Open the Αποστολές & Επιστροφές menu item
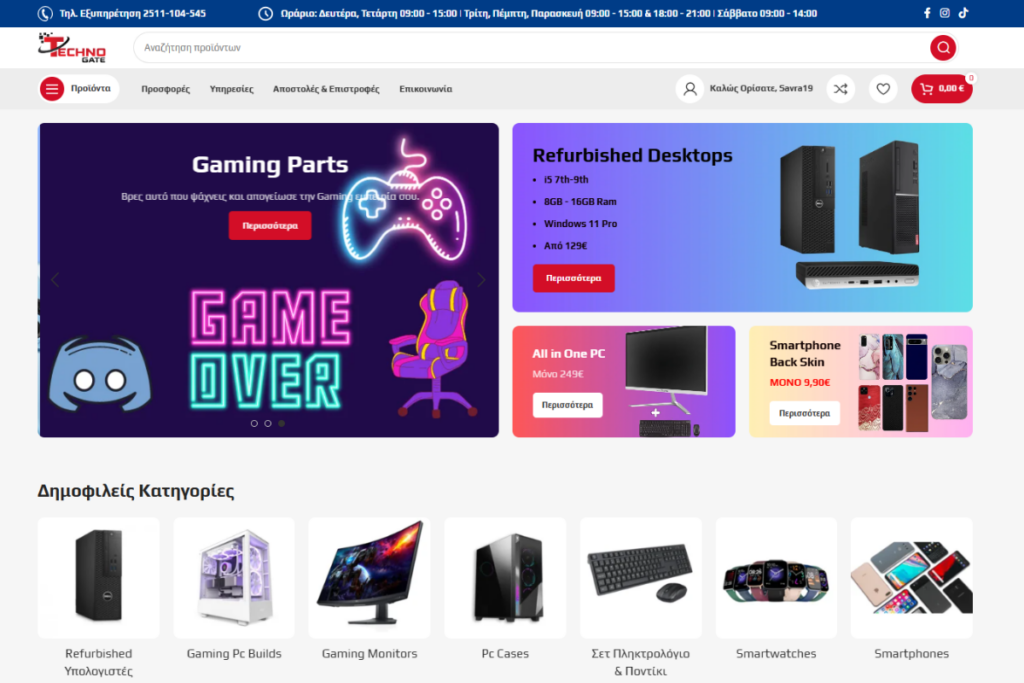 pyautogui.click(x=326, y=89)
